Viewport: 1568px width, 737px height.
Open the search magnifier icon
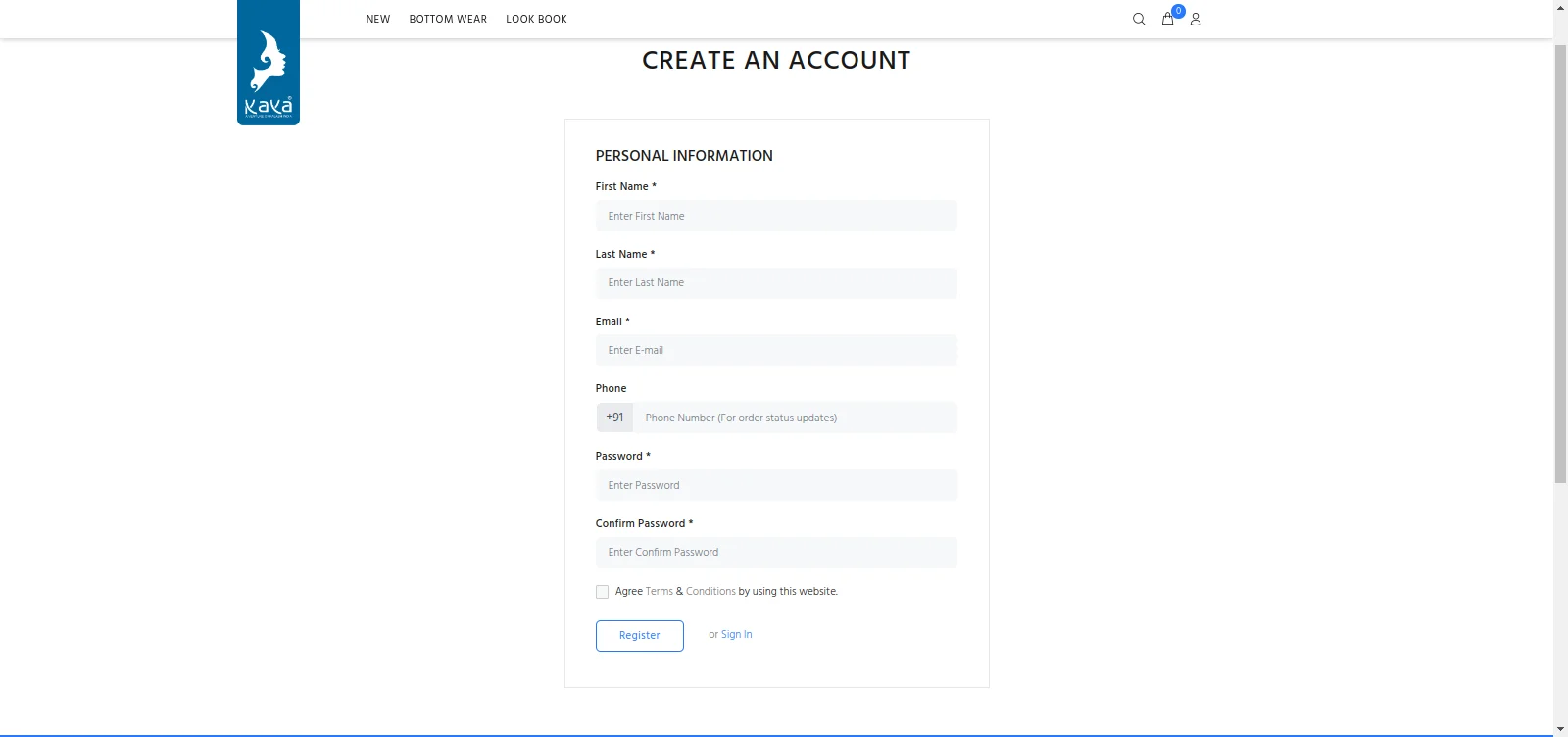[1138, 19]
